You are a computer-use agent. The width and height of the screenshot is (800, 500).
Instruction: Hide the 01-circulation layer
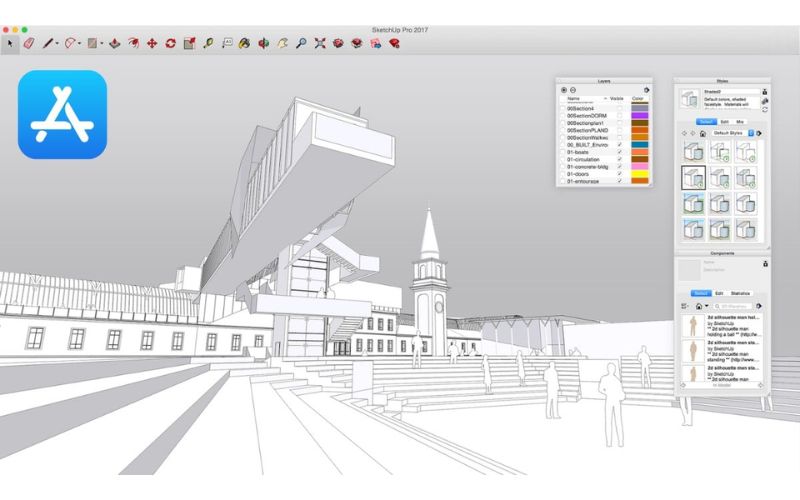coord(620,159)
